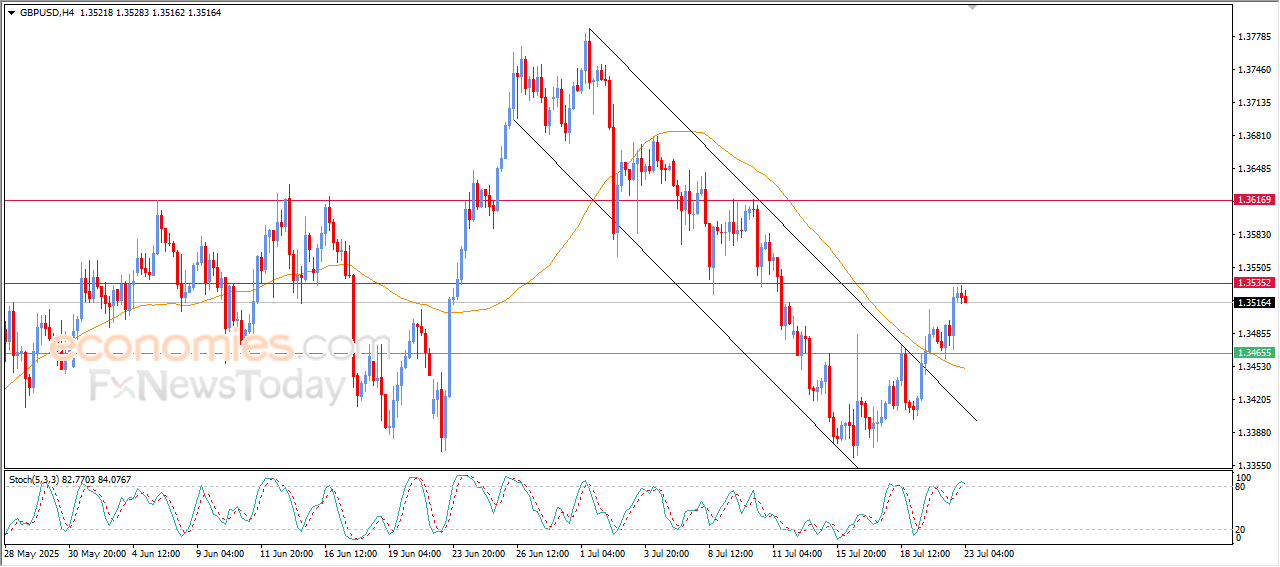Image resolution: width=1280 pixels, height=567 pixels.
Task: Click the 1.33550 price axis label
Action: click(x=1254, y=466)
